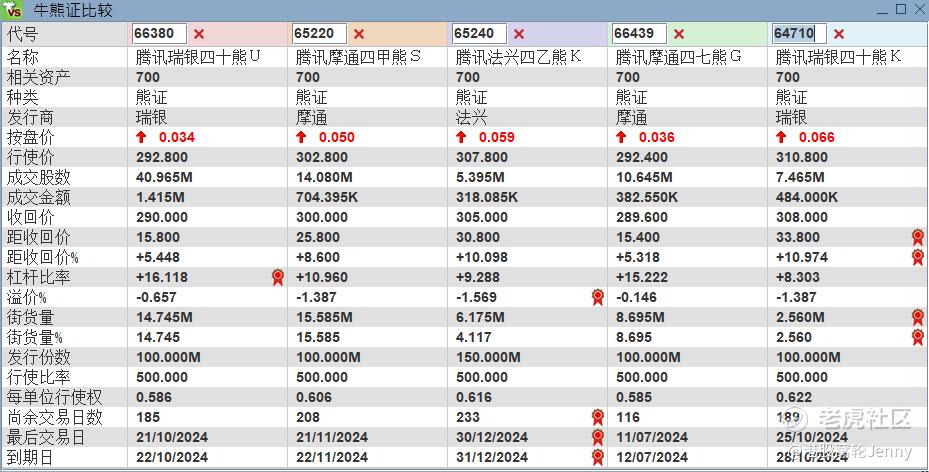
Task: Click distance to call +5.448
Action: click(x=158, y=258)
